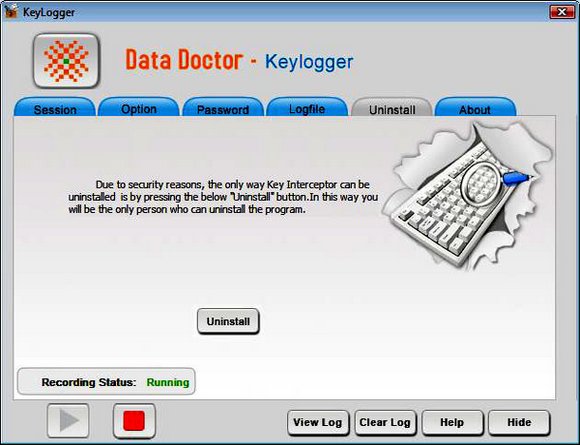Open the About tab
The width and height of the screenshot is (580, 445).
tap(475, 107)
